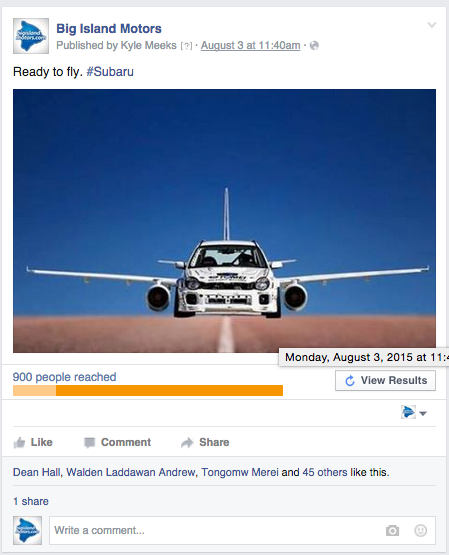This screenshot has height=555, width=449.
Task: View the 1 share link
Action: [31, 501]
